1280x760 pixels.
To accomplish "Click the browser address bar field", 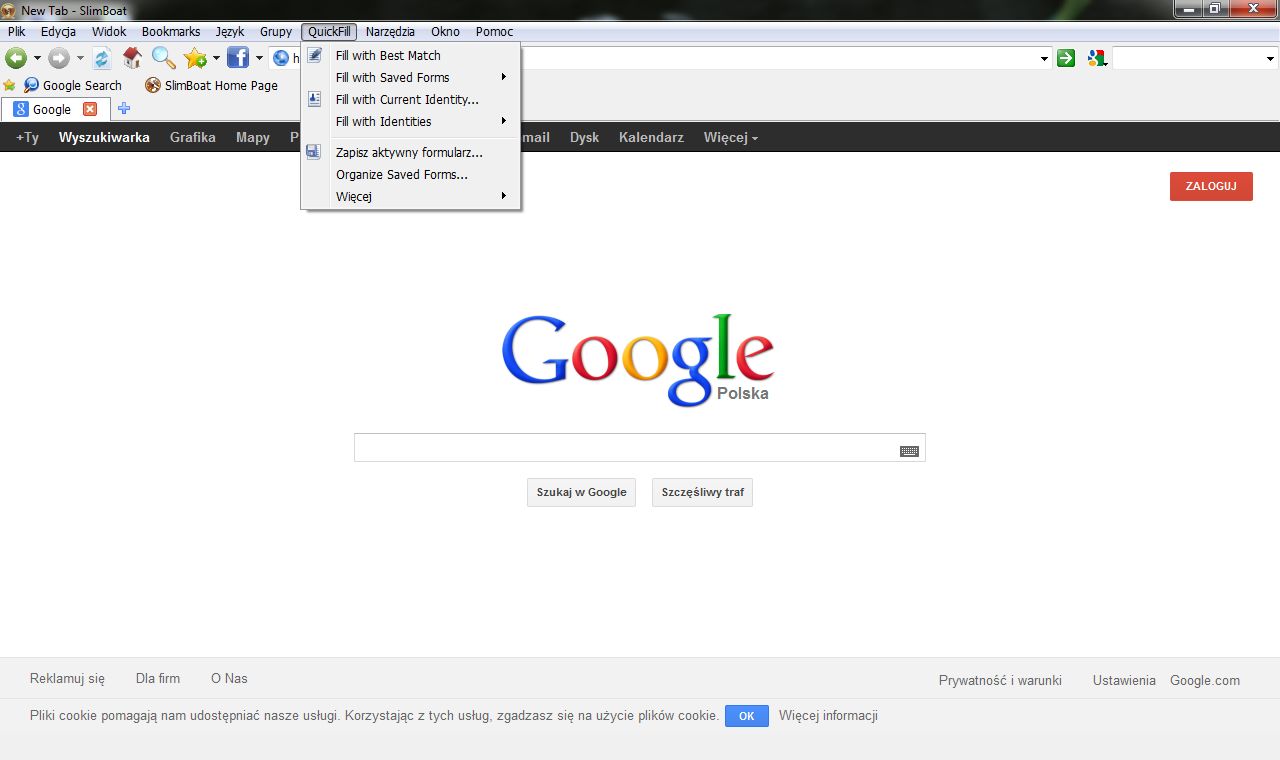I will [x=660, y=58].
